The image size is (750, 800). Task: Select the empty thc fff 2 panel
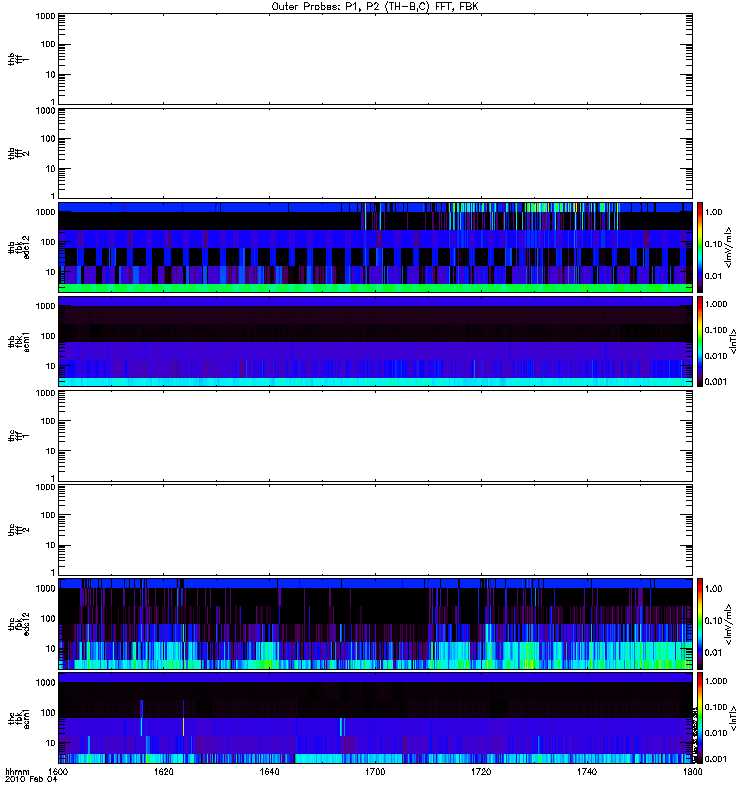[x=376, y=530]
